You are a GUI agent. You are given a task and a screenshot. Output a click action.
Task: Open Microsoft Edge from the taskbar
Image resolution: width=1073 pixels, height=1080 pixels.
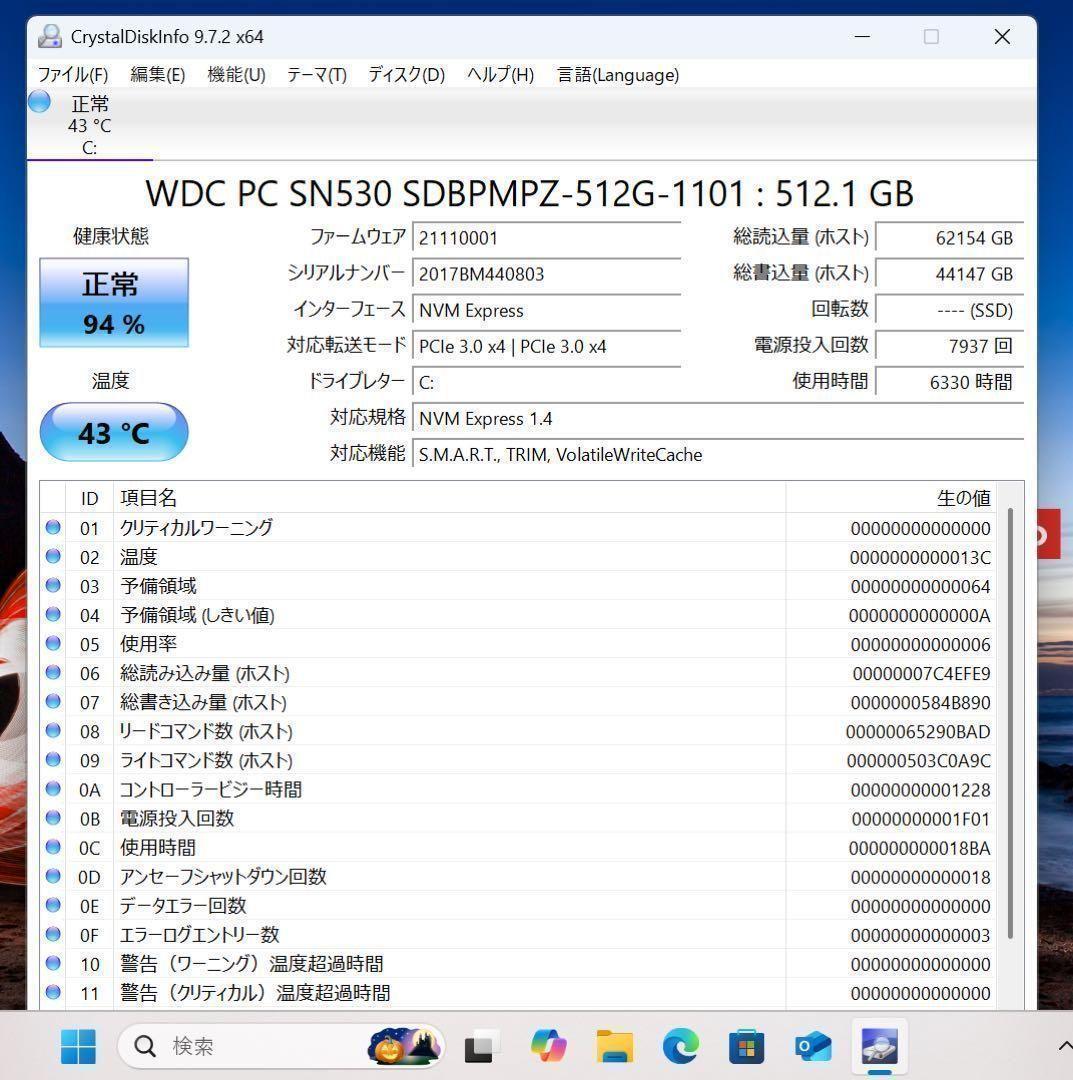(680, 1046)
